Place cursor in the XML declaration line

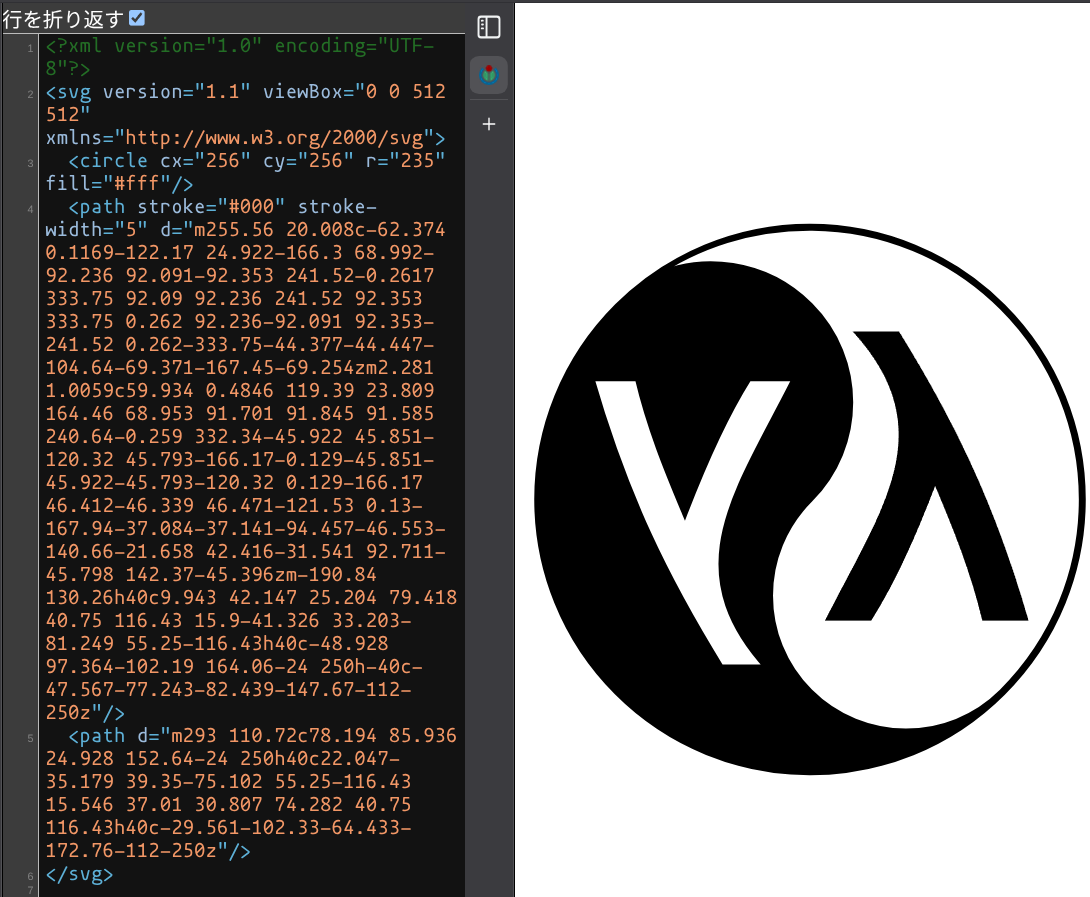pyautogui.click(x=240, y=57)
